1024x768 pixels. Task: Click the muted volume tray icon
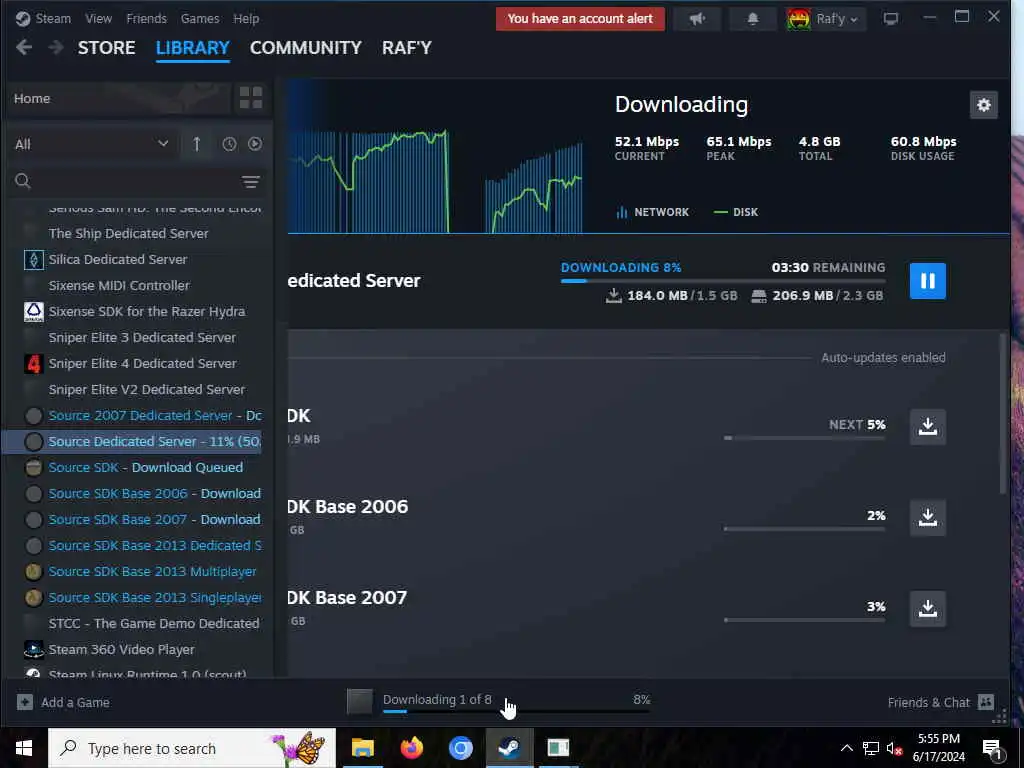tap(895, 748)
